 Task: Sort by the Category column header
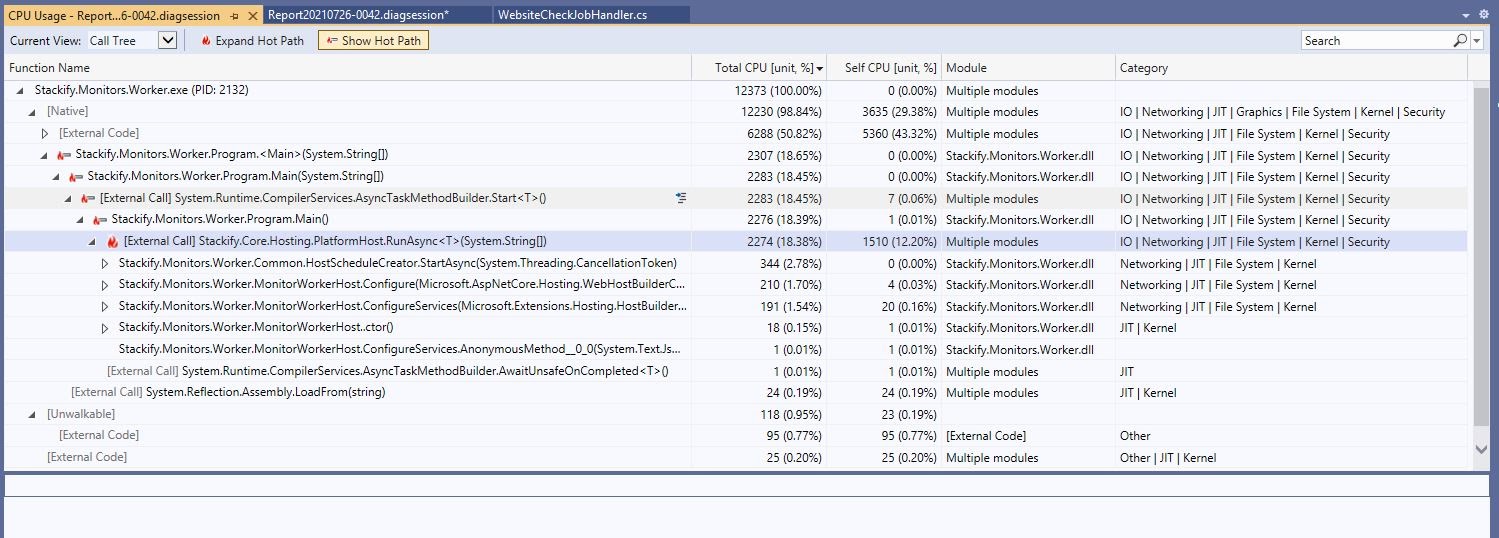(x=1291, y=68)
